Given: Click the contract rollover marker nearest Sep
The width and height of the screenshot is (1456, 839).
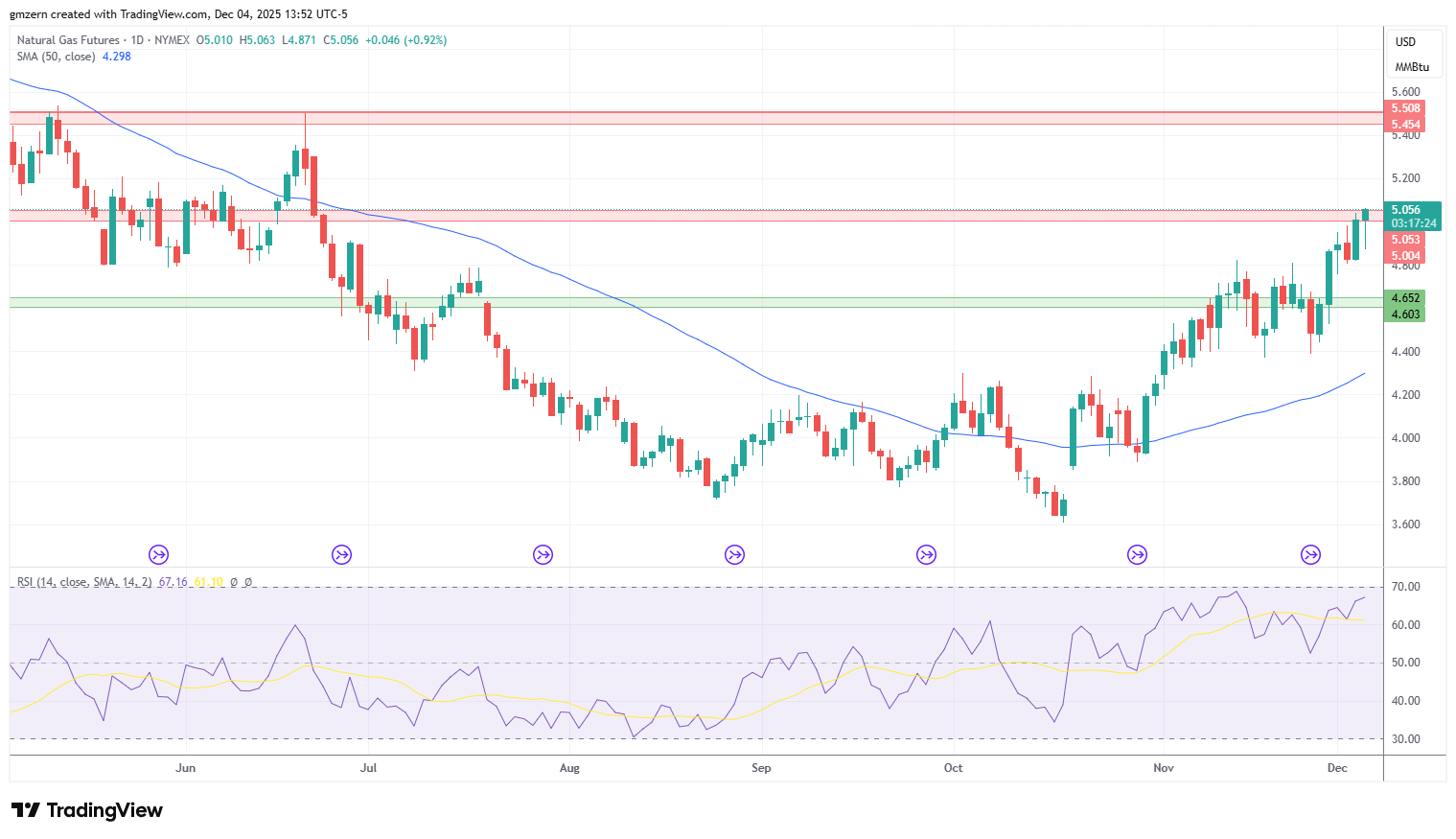Looking at the screenshot, I should click(x=734, y=554).
